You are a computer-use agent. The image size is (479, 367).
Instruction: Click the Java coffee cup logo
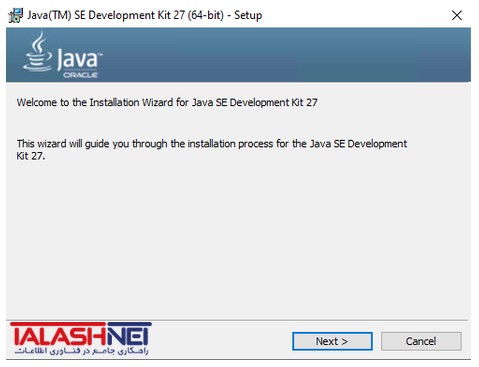point(38,52)
